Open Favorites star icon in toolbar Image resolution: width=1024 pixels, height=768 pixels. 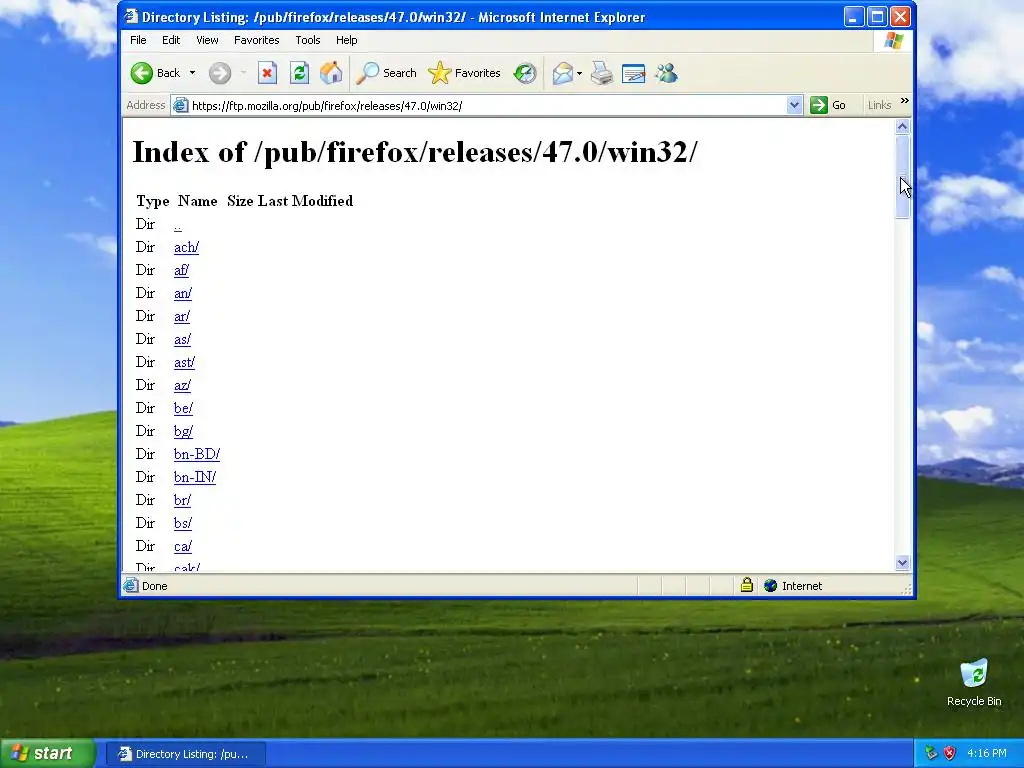pos(440,73)
